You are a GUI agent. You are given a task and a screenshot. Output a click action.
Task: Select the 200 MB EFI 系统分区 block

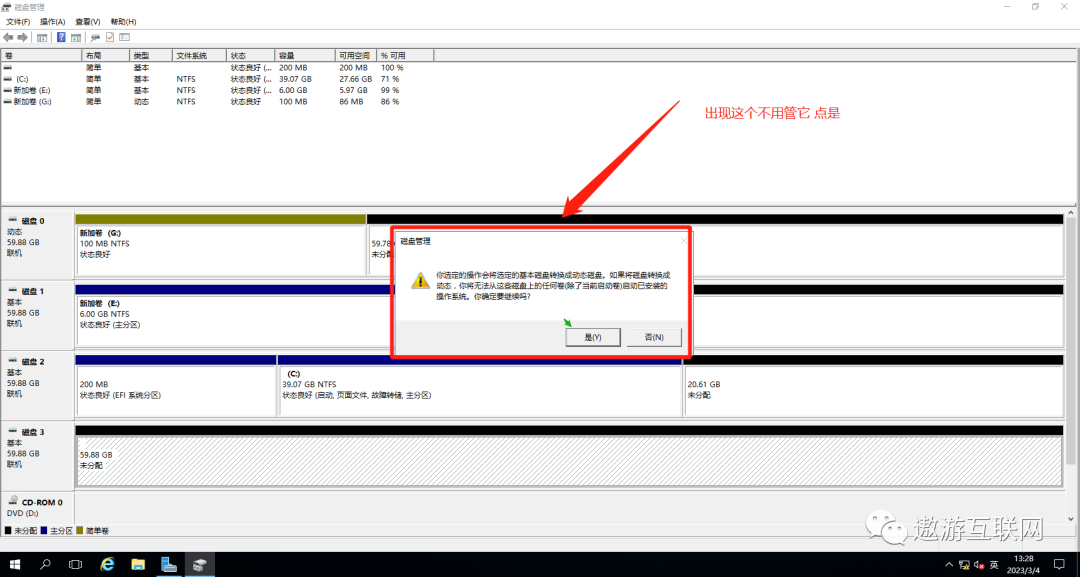click(x=176, y=390)
